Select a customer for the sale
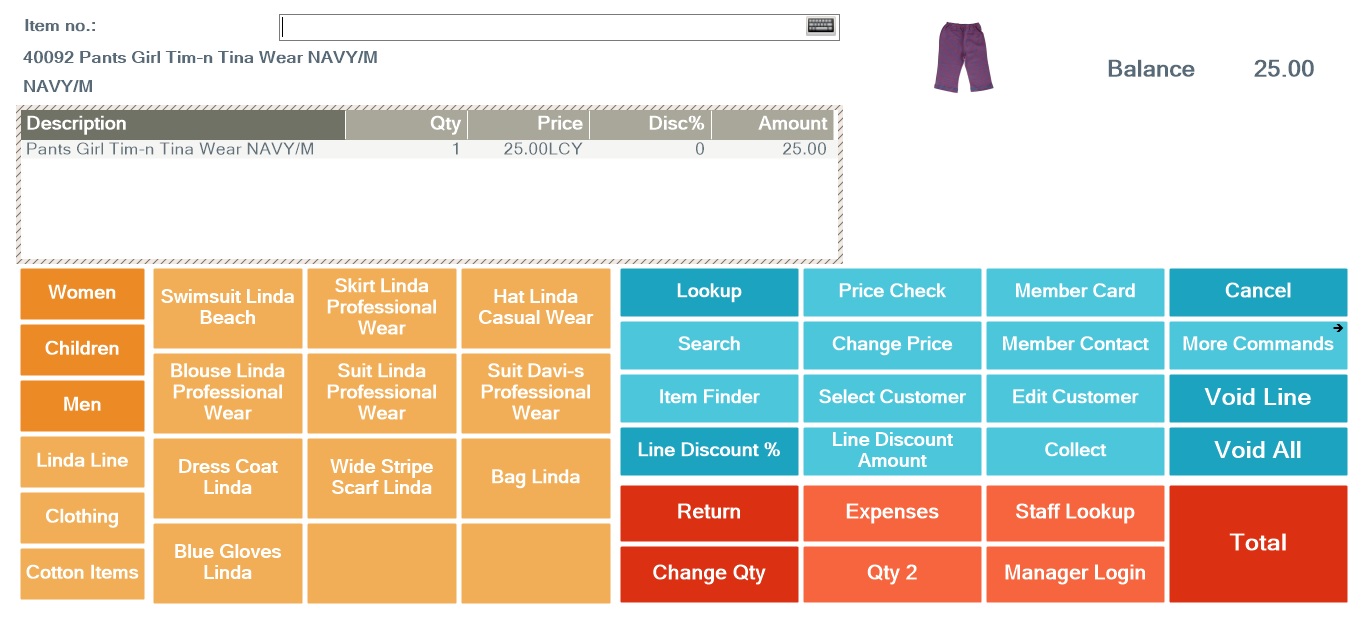The height and width of the screenshot is (632, 1366). click(x=891, y=397)
